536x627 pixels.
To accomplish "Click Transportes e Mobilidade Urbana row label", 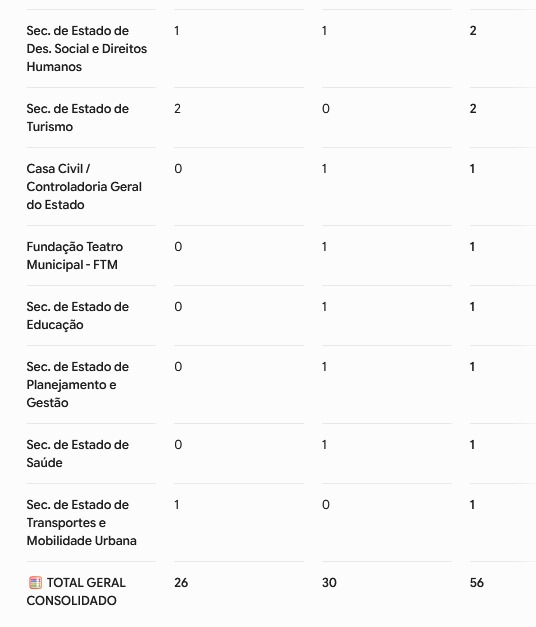I will coord(82,523).
